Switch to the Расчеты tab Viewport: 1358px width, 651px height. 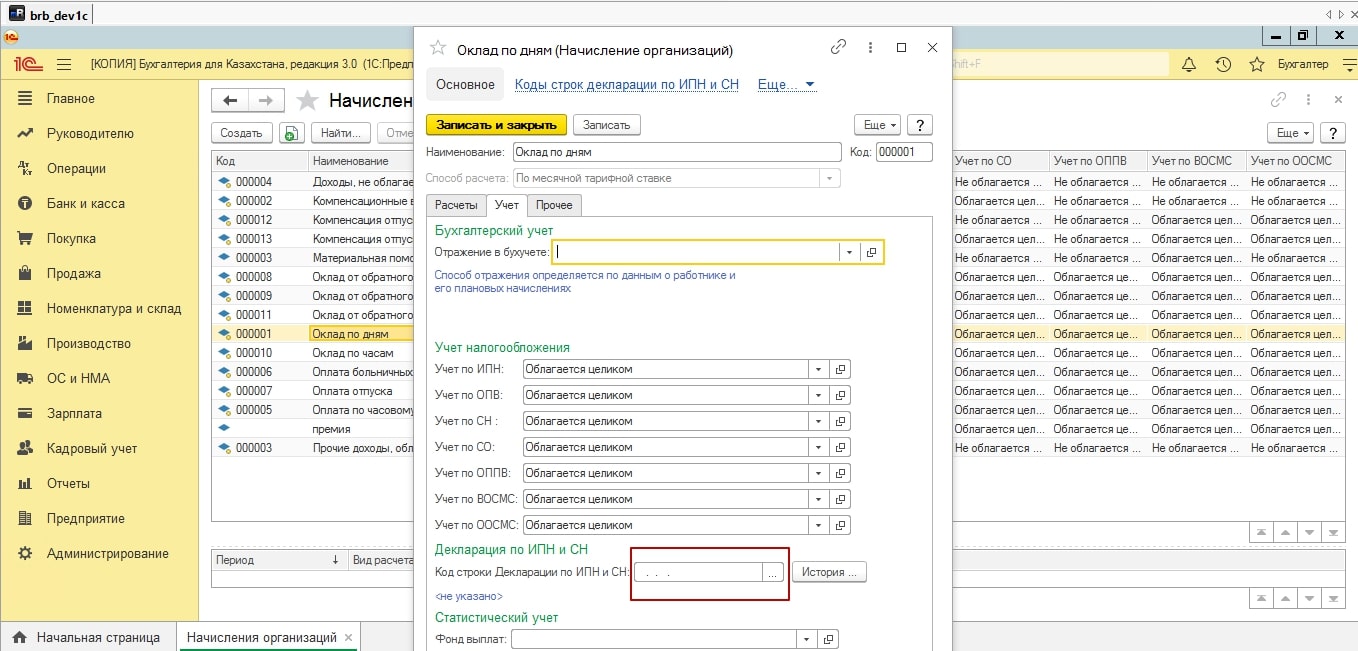tap(456, 205)
